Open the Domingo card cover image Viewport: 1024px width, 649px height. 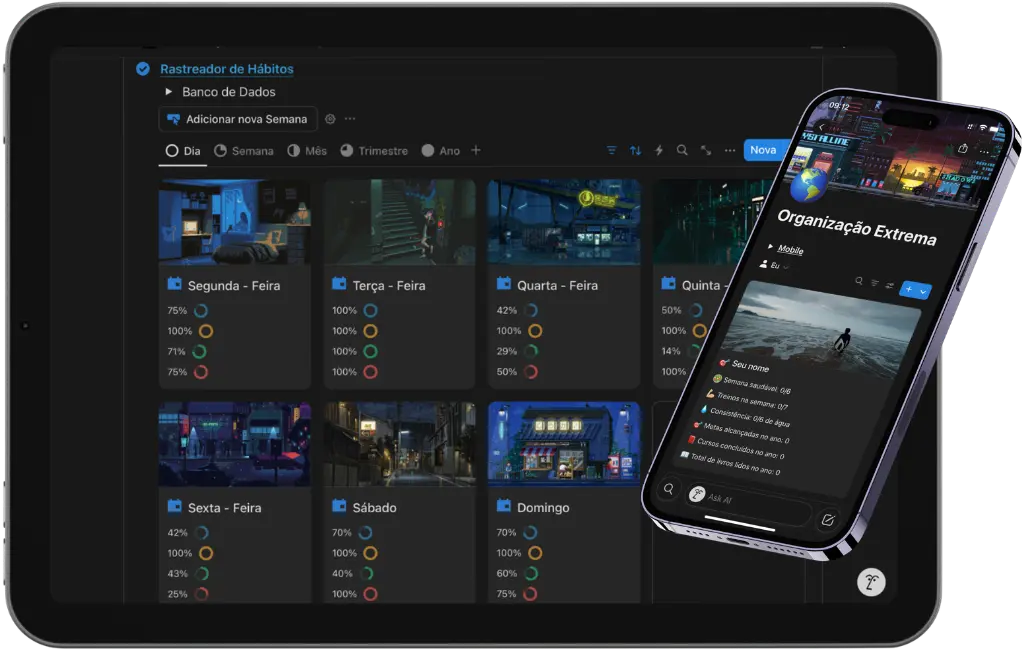click(564, 444)
